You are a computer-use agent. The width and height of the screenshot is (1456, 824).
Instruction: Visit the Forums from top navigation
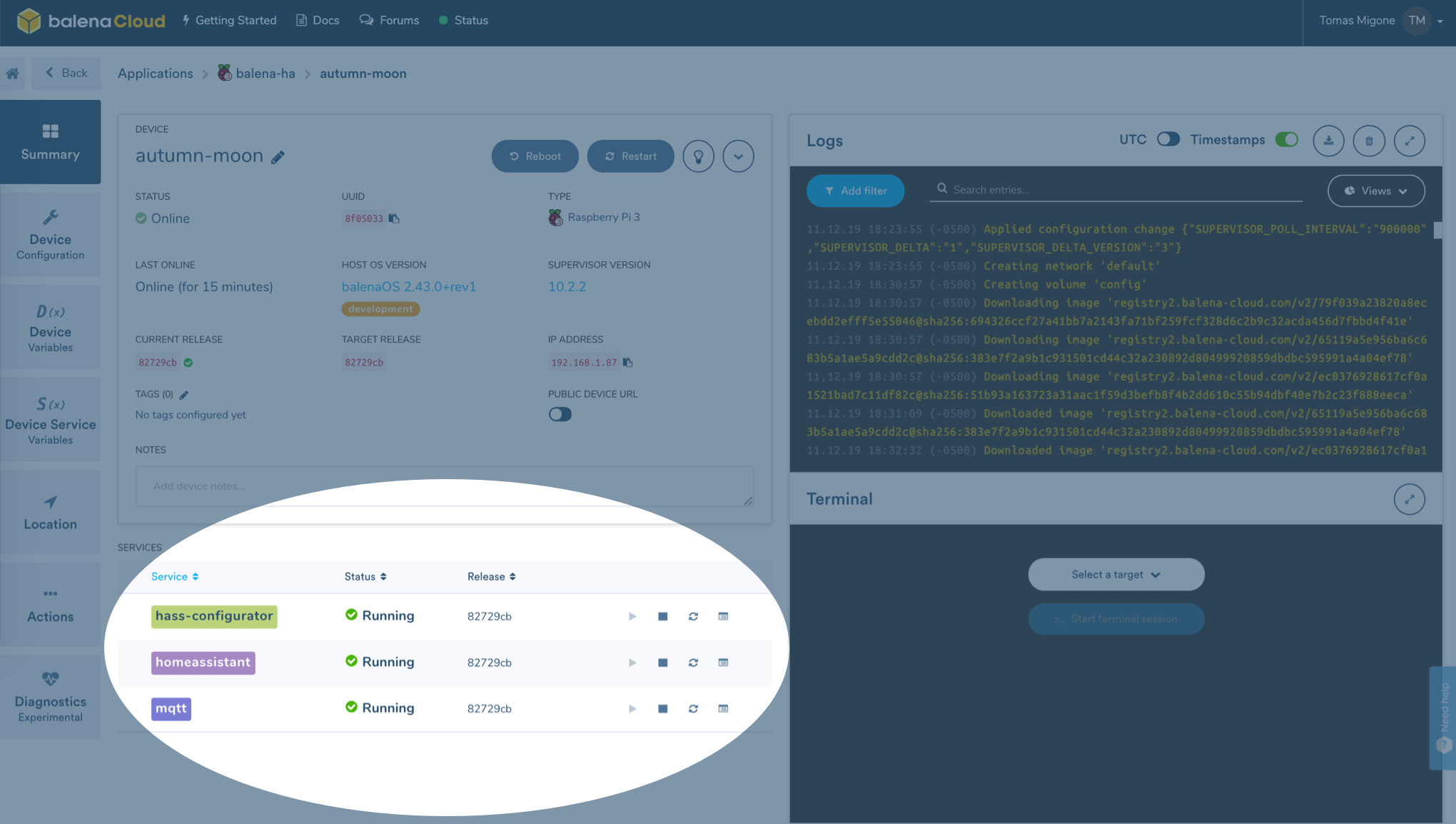click(389, 20)
